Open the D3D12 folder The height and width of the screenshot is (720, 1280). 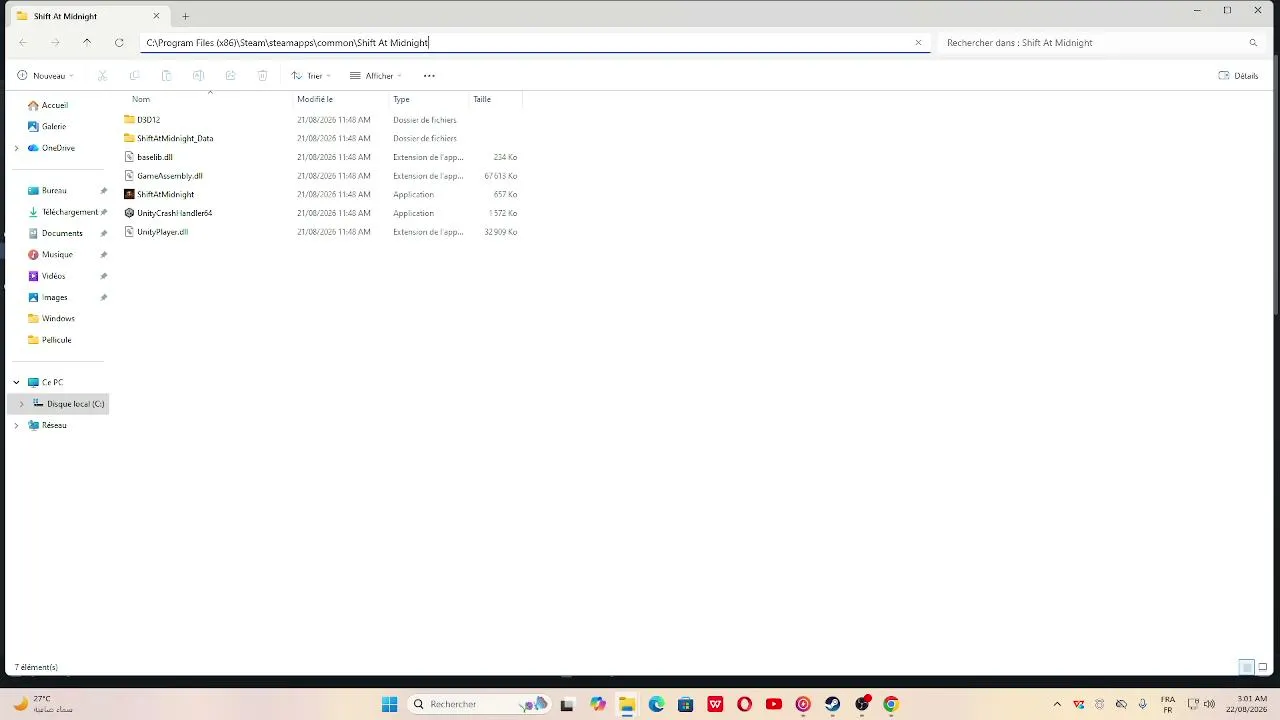point(148,120)
